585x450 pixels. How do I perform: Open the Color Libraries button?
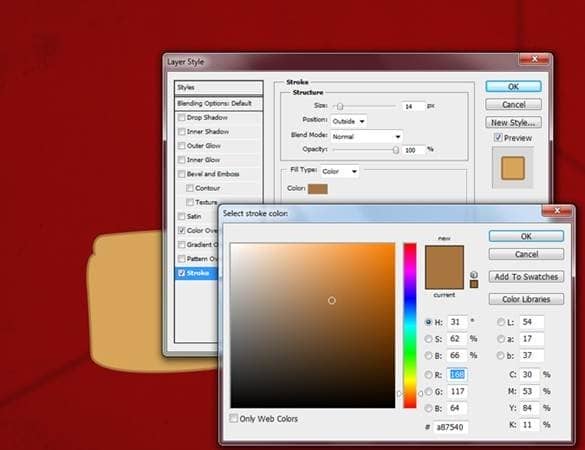526,299
